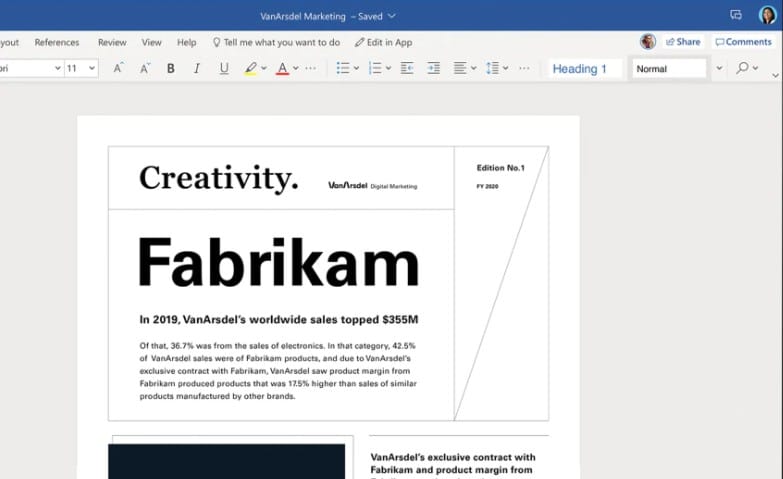Open the References tab
Screen dimensions: 783x479
pos(57,42)
